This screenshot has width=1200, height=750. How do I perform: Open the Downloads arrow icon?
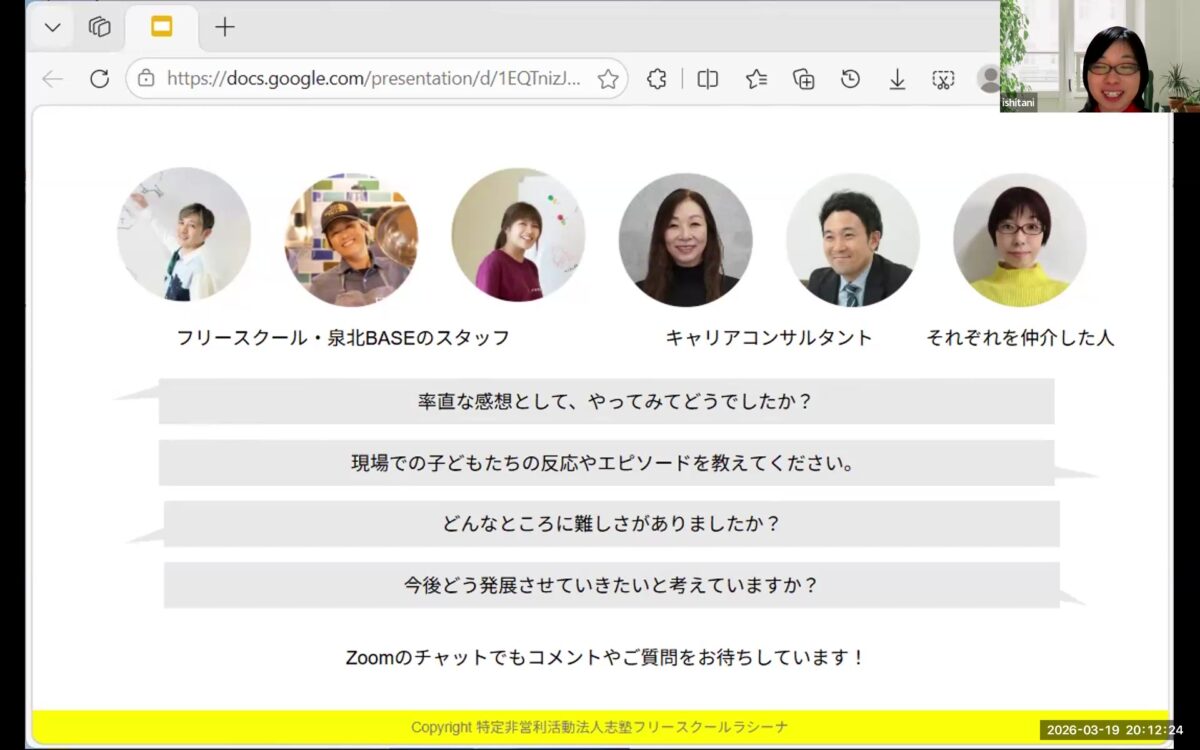897,79
